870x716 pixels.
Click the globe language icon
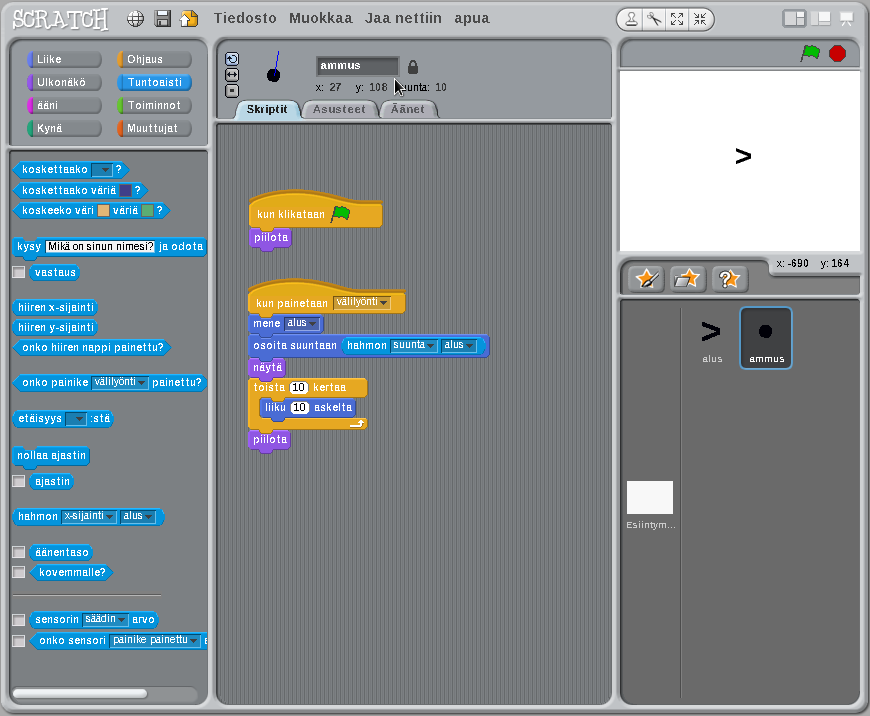[x=136, y=19]
